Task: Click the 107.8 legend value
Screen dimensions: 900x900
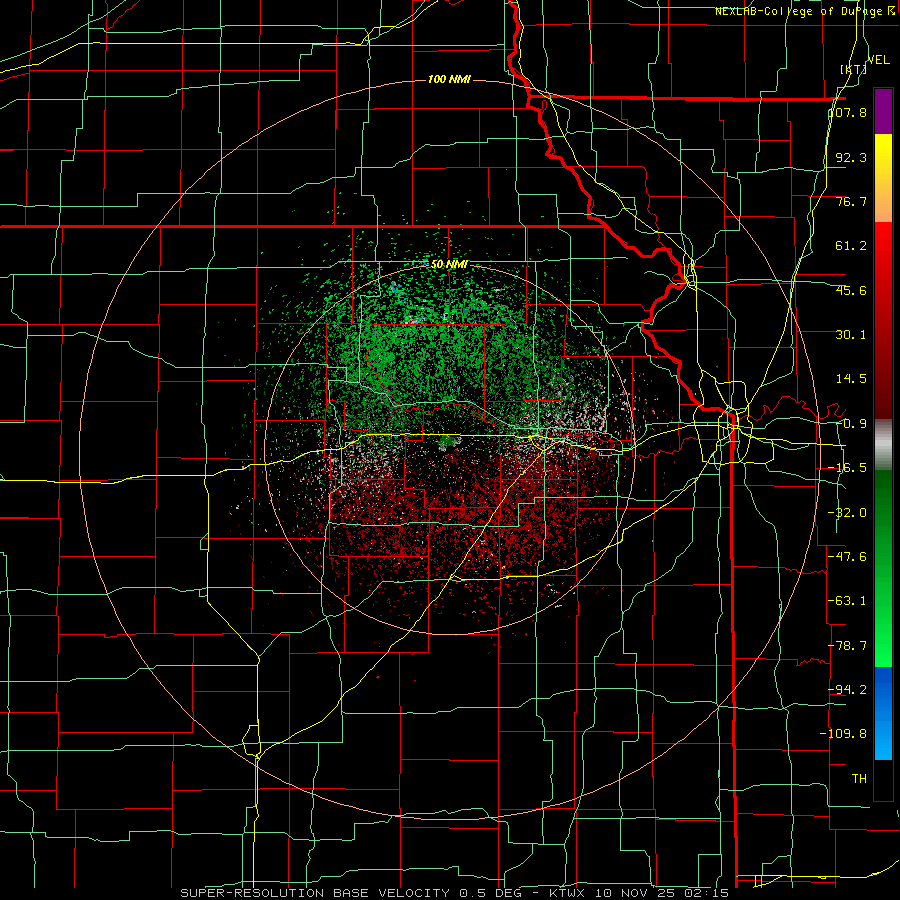Action: pyautogui.click(x=848, y=112)
